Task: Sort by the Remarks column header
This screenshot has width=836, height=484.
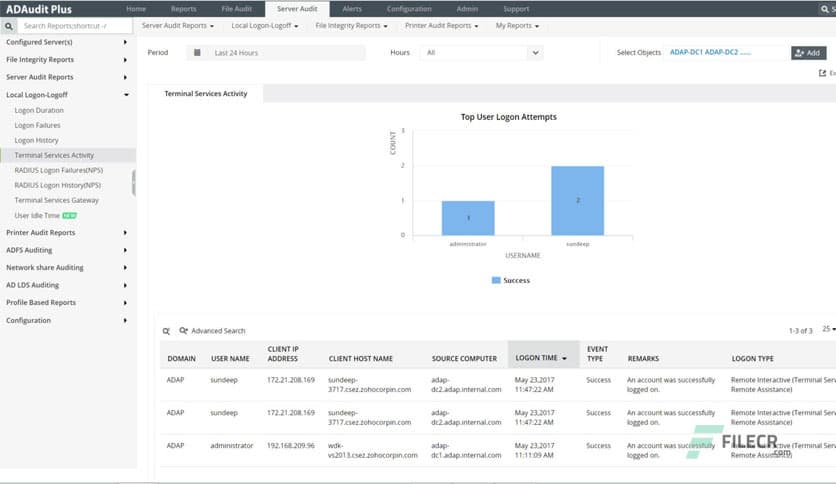Action: point(643,359)
